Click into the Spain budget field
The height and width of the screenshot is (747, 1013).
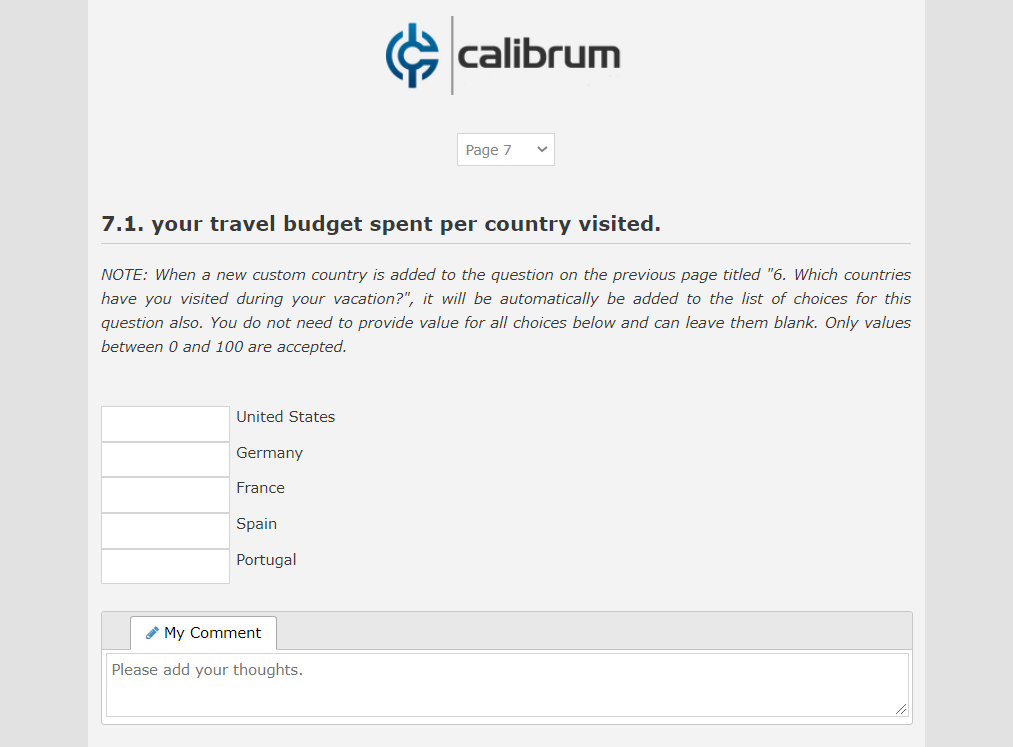click(166, 531)
